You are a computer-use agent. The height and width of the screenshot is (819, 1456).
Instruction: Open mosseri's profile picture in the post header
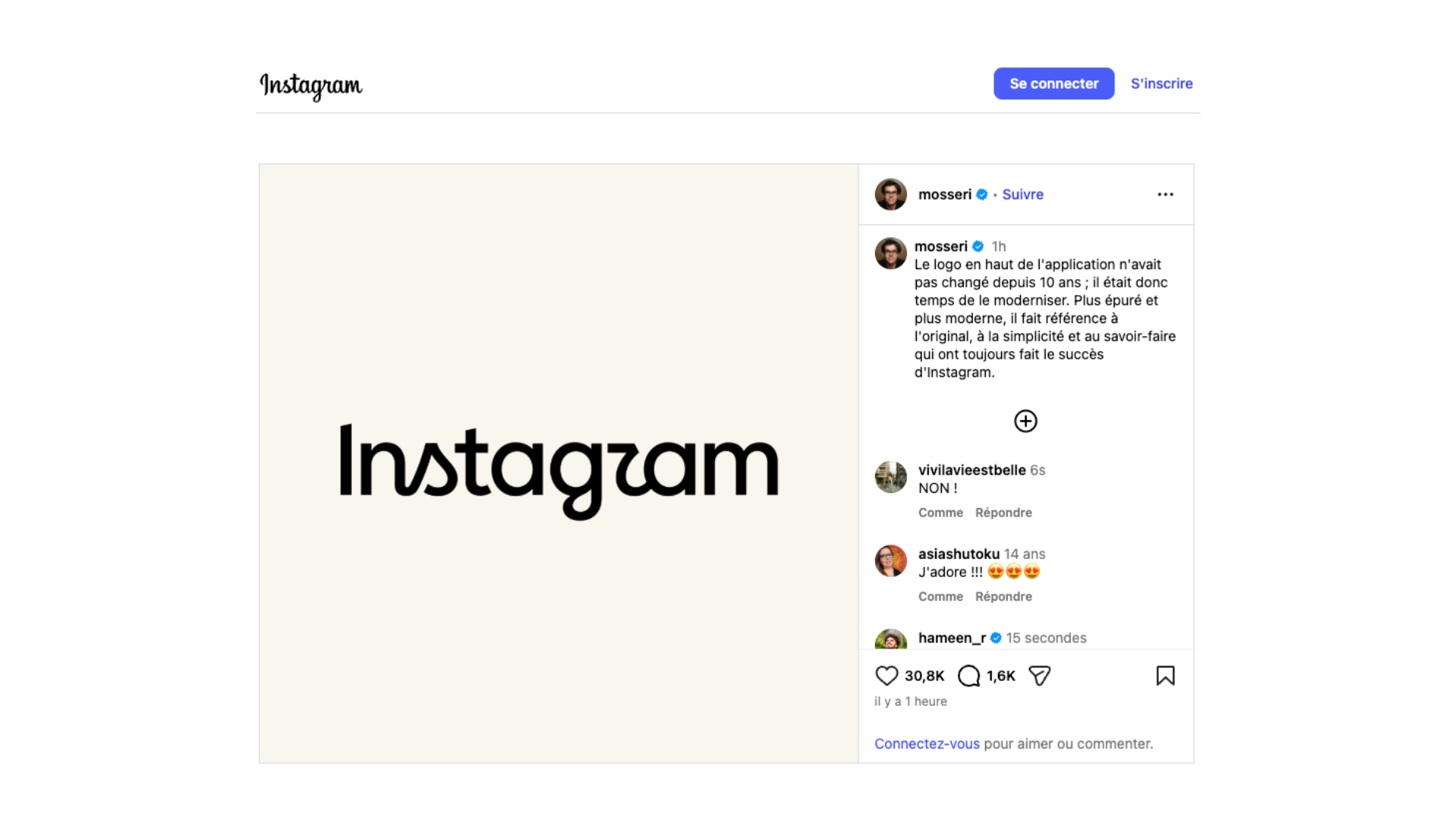[x=891, y=194]
